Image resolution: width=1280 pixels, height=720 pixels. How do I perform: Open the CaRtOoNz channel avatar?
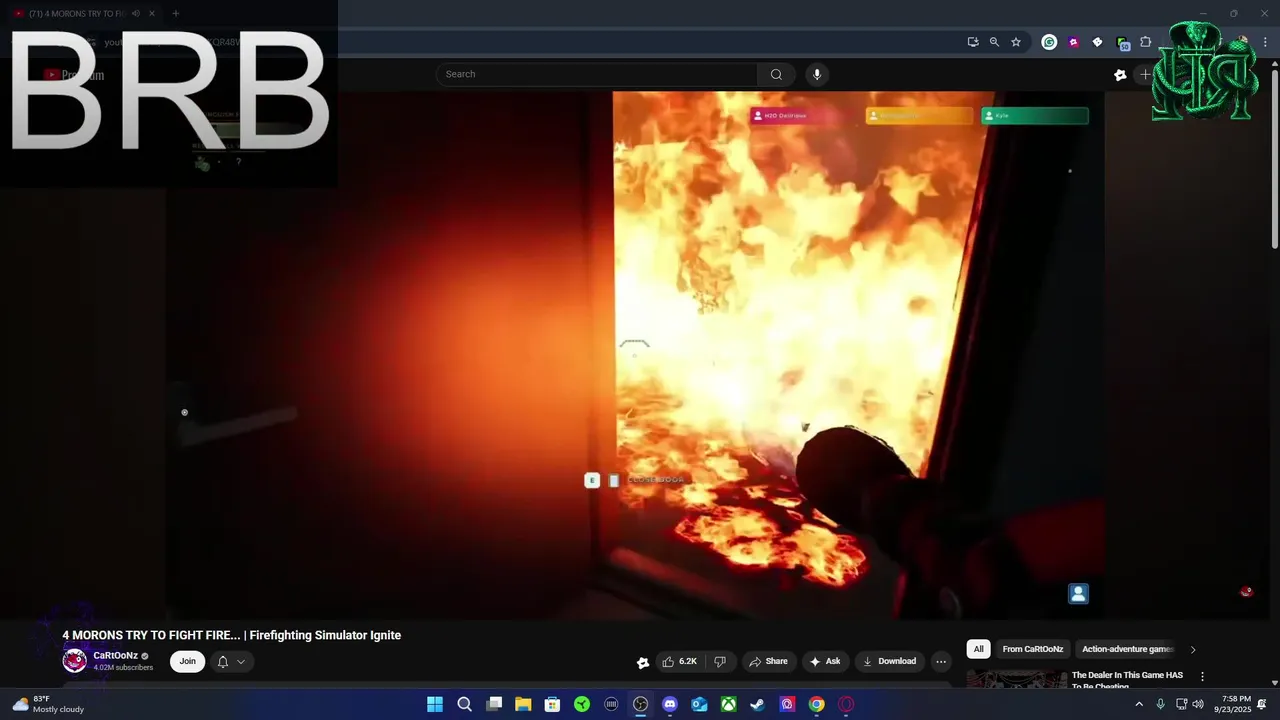click(75, 661)
